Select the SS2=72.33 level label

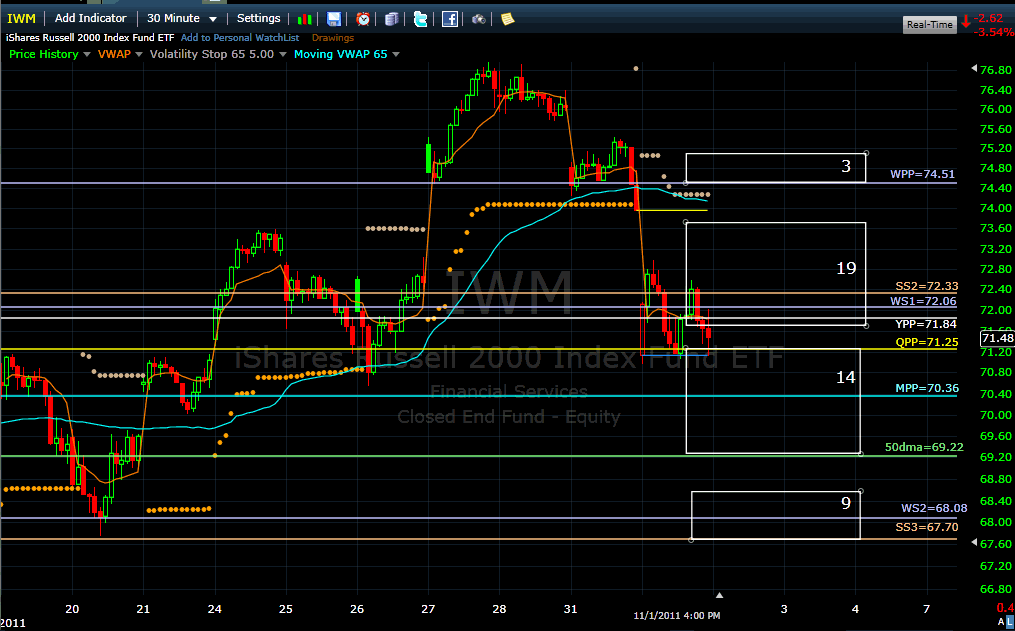(x=927, y=286)
